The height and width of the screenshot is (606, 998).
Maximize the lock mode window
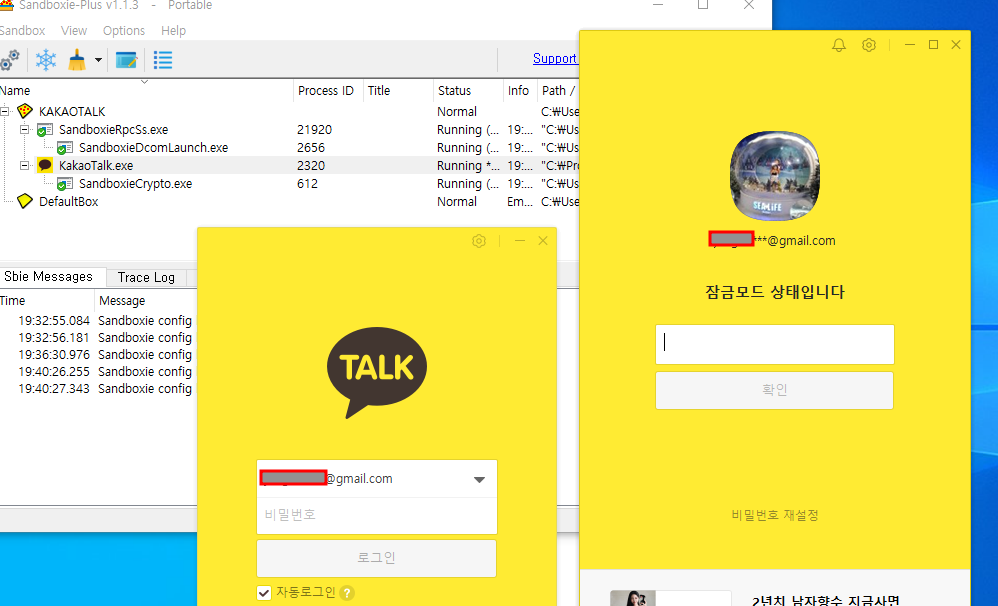point(933,45)
